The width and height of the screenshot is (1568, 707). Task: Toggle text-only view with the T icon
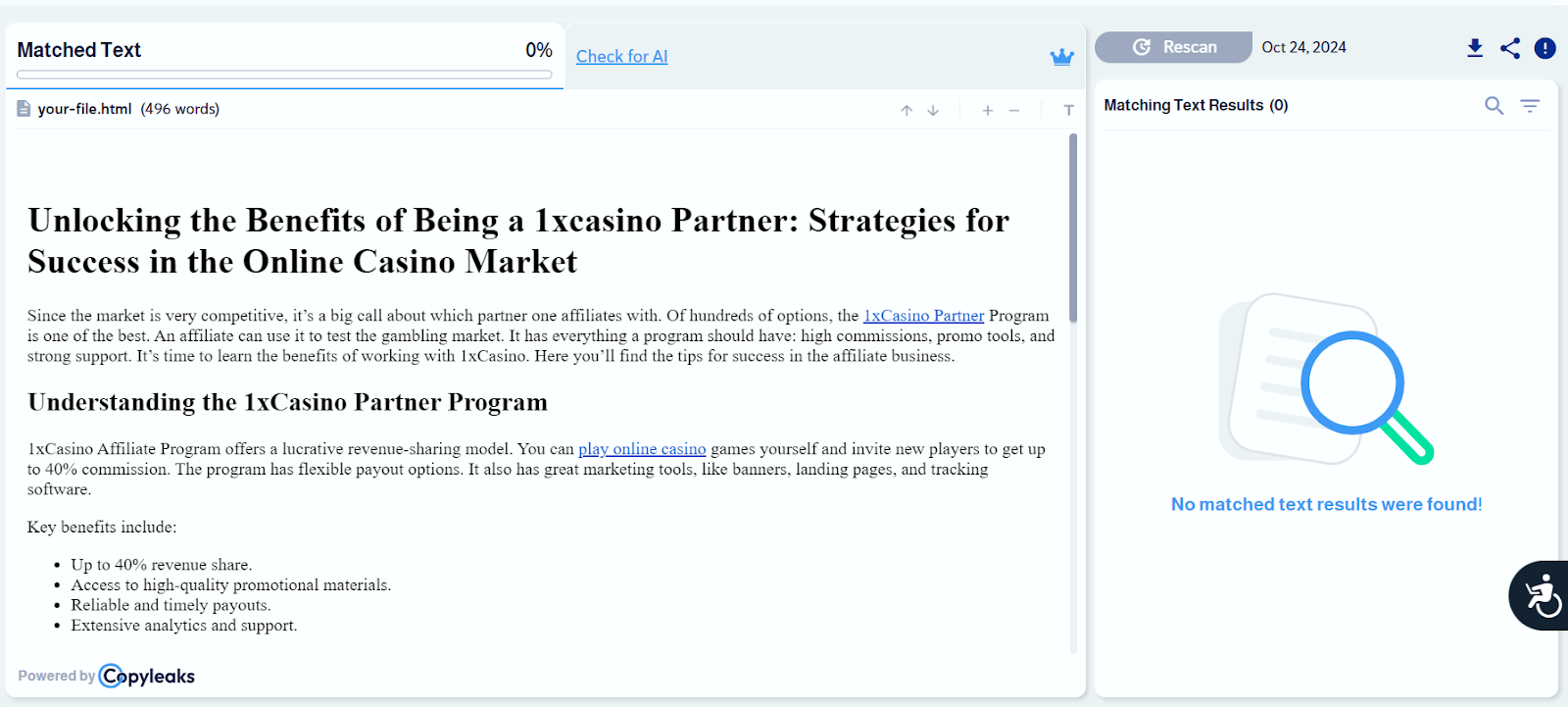[1069, 111]
